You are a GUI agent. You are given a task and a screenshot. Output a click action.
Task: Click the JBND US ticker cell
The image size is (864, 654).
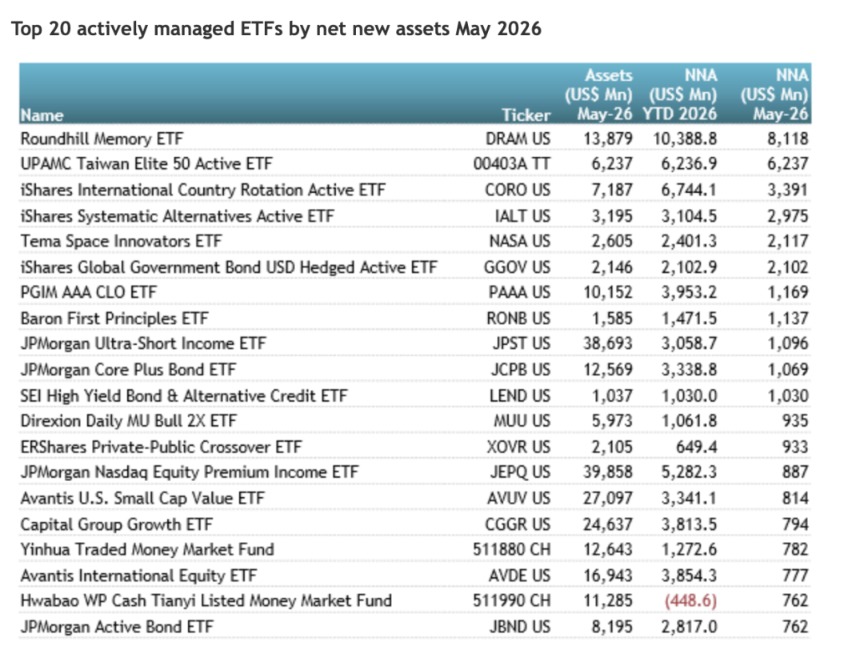coord(520,626)
